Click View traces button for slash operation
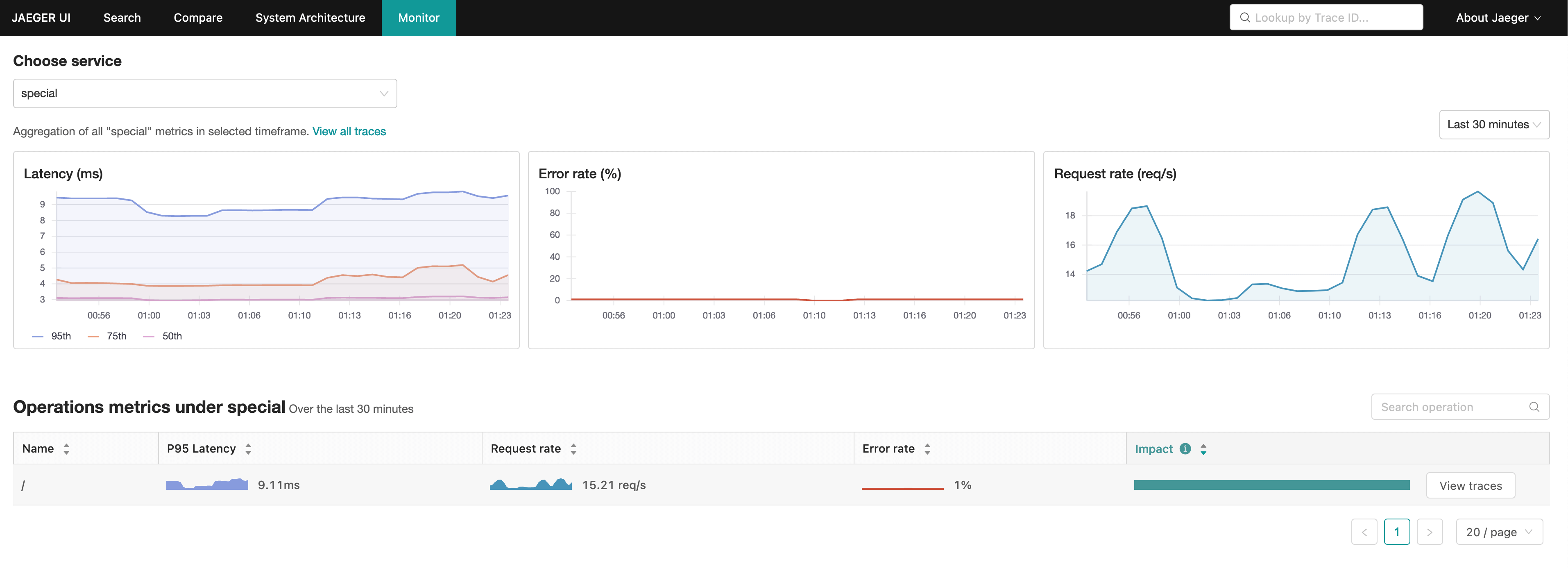Viewport: 1568px width, 569px height. point(1471,484)
